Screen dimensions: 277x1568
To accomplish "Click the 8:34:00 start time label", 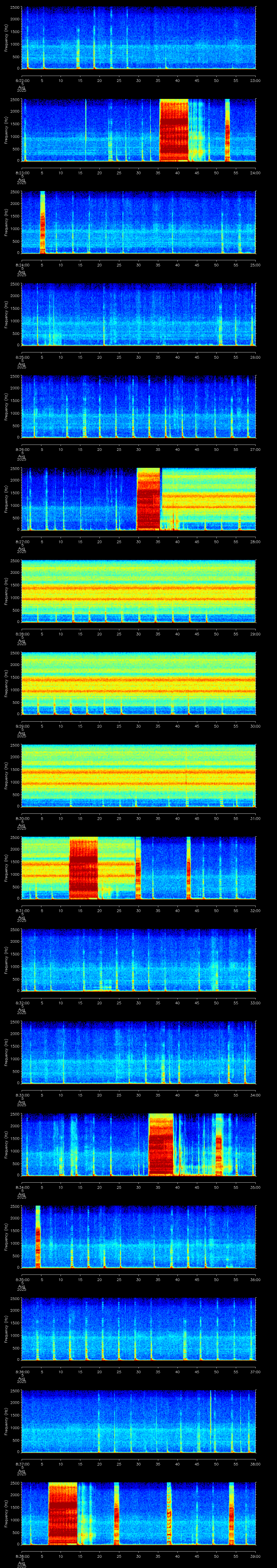I will [22, 1187].
